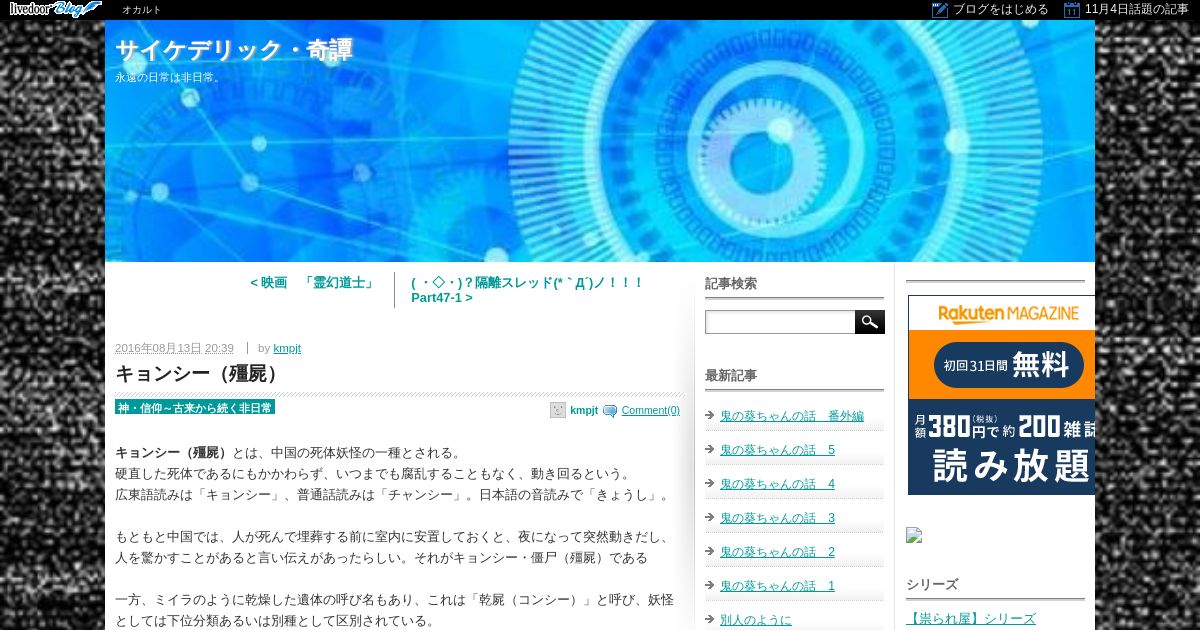Click the シリーズ sidebar heading
1200x630 pixels.
[932, 585]
